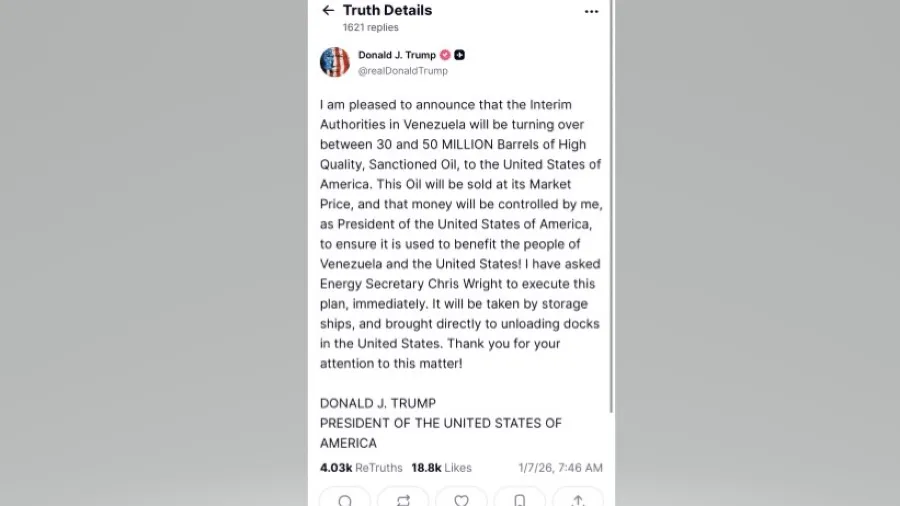Screen dimensions: 900x506
Task: Bookmark this Truth with the bookmark icon
Action: coord(519,499)
